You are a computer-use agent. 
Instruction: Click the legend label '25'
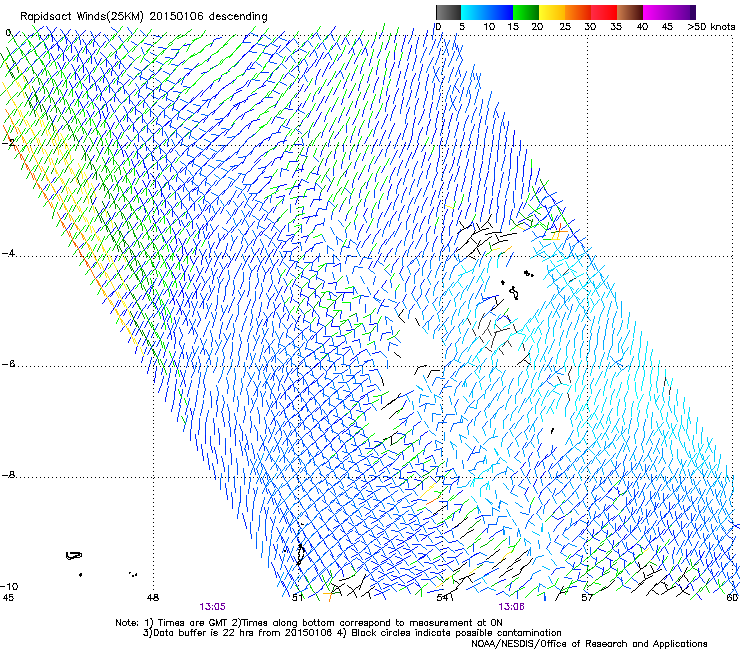tap(564, 27)
